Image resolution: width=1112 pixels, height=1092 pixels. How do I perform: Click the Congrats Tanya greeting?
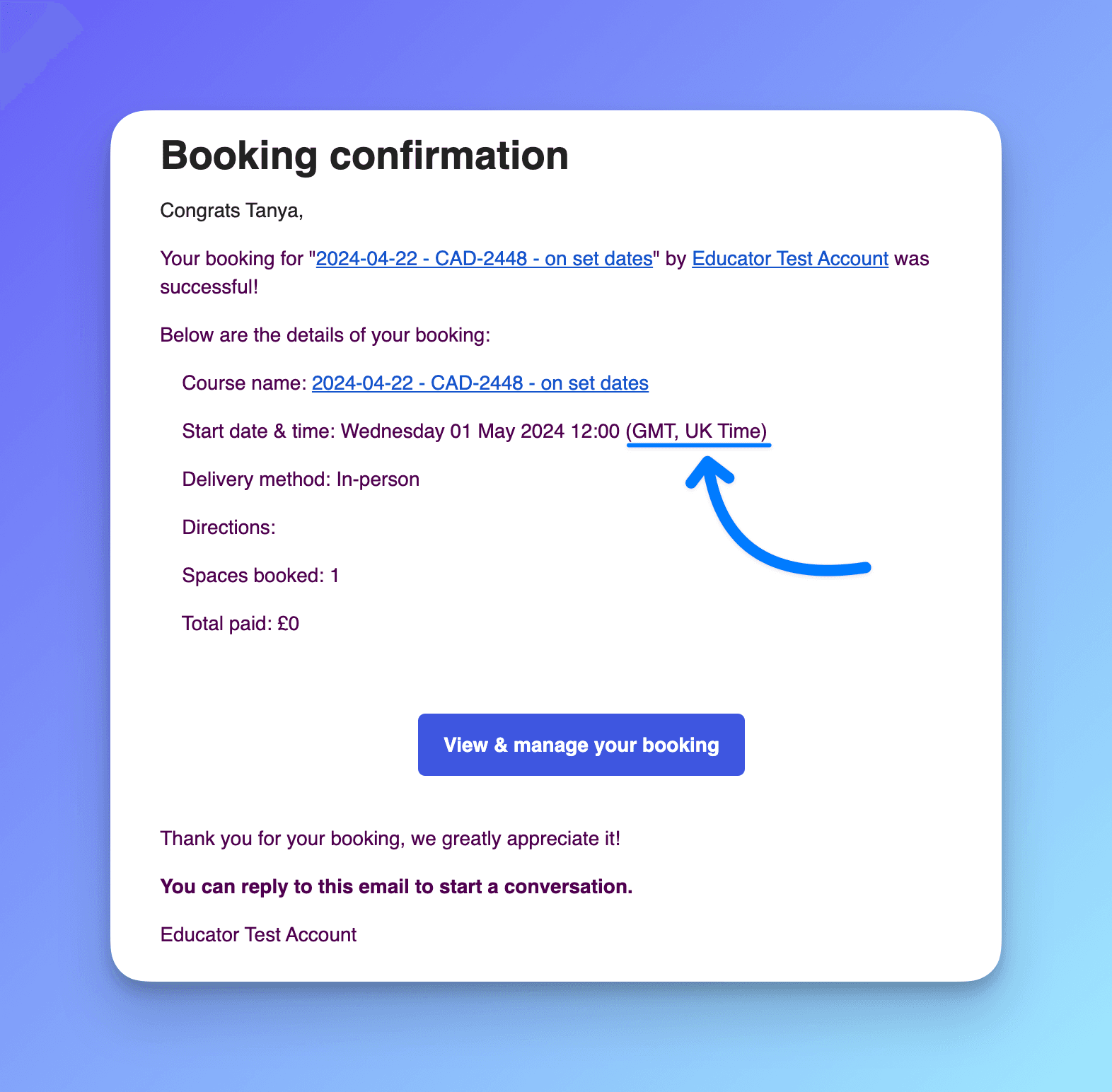tap(232, 211)
